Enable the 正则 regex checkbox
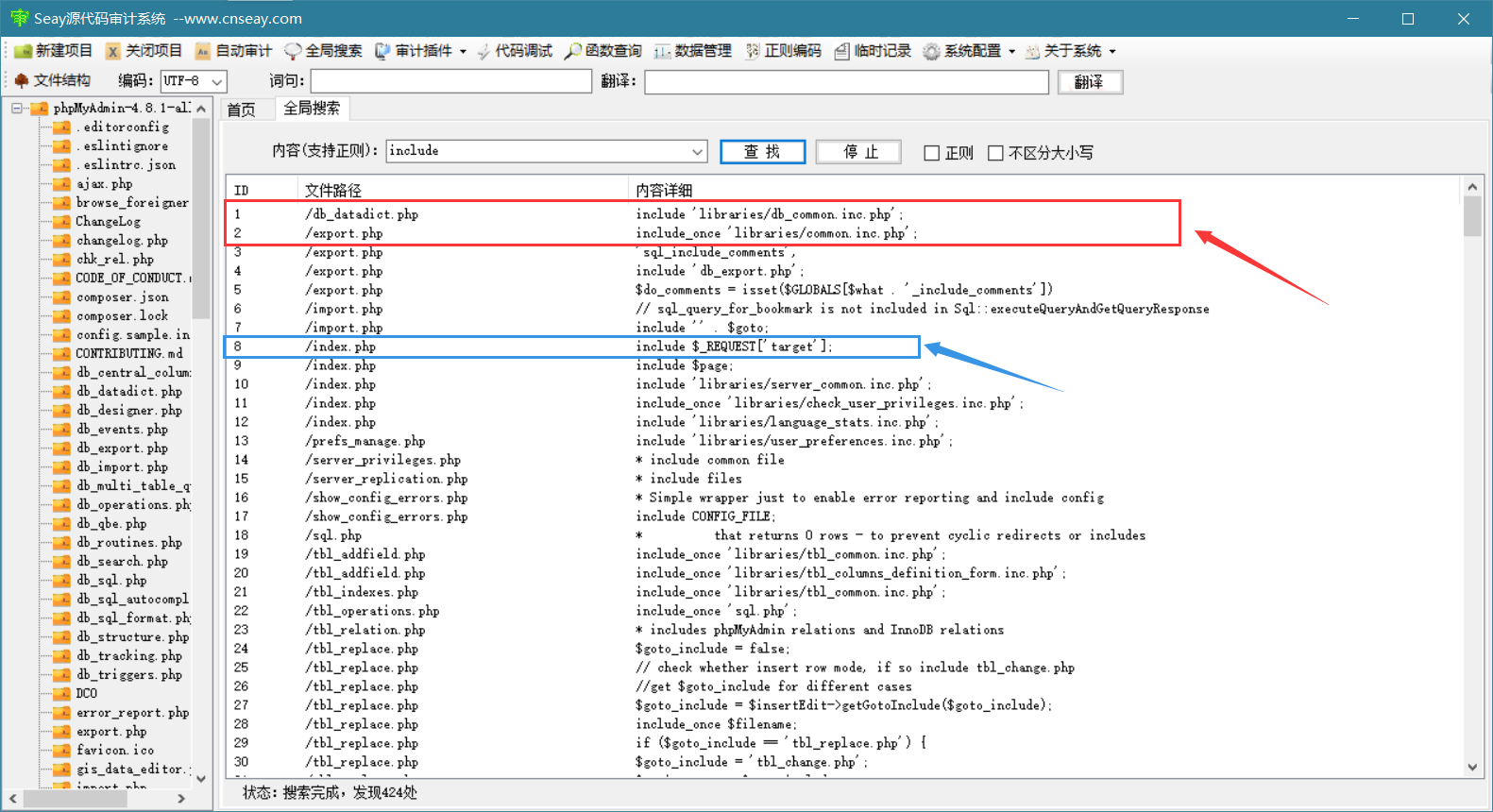The width and height of the screenshot is (1493, 812). (x=932, y=153)
